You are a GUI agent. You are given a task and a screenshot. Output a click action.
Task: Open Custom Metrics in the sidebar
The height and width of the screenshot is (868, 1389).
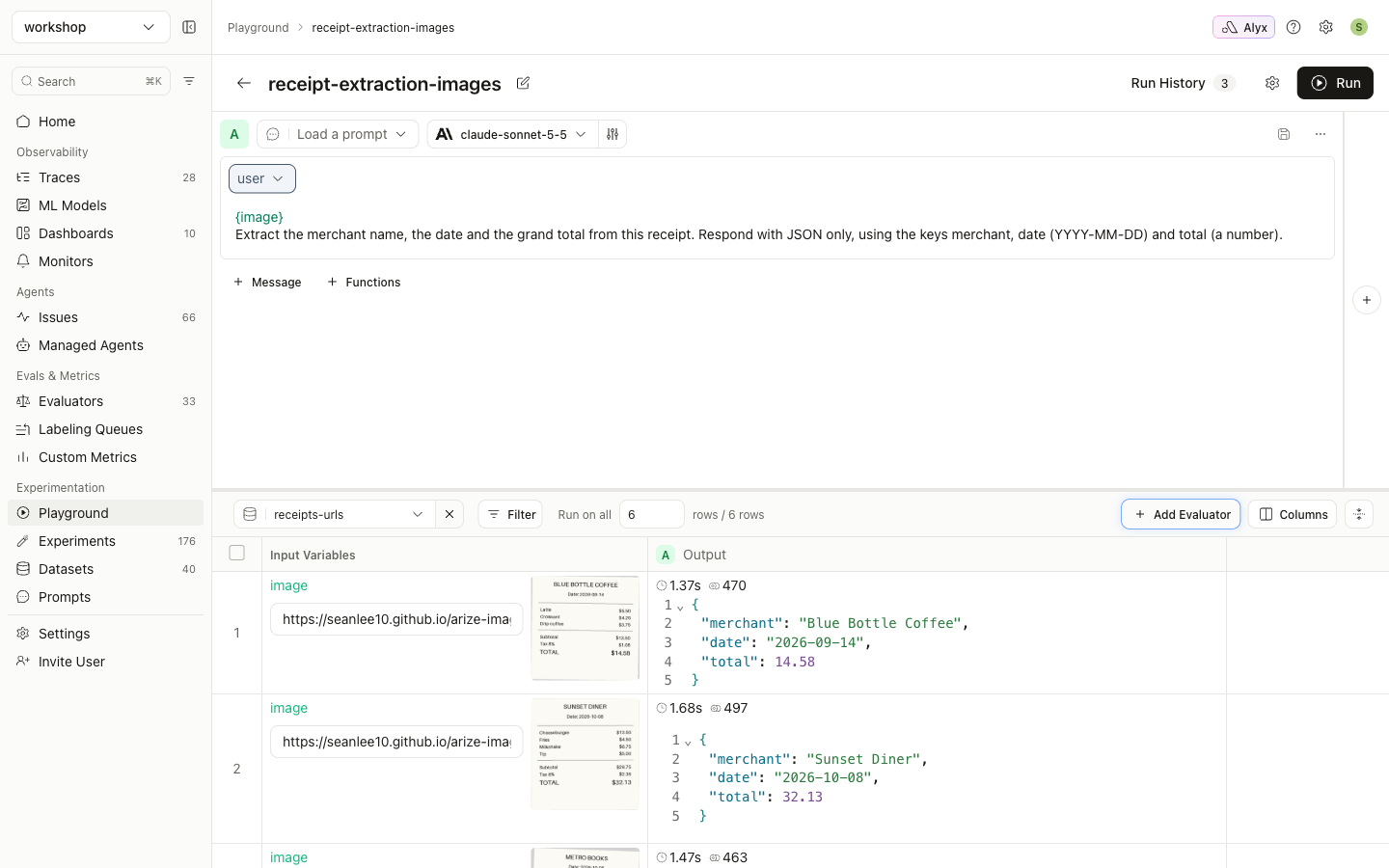pyautogui.click(x=106, y=457)
